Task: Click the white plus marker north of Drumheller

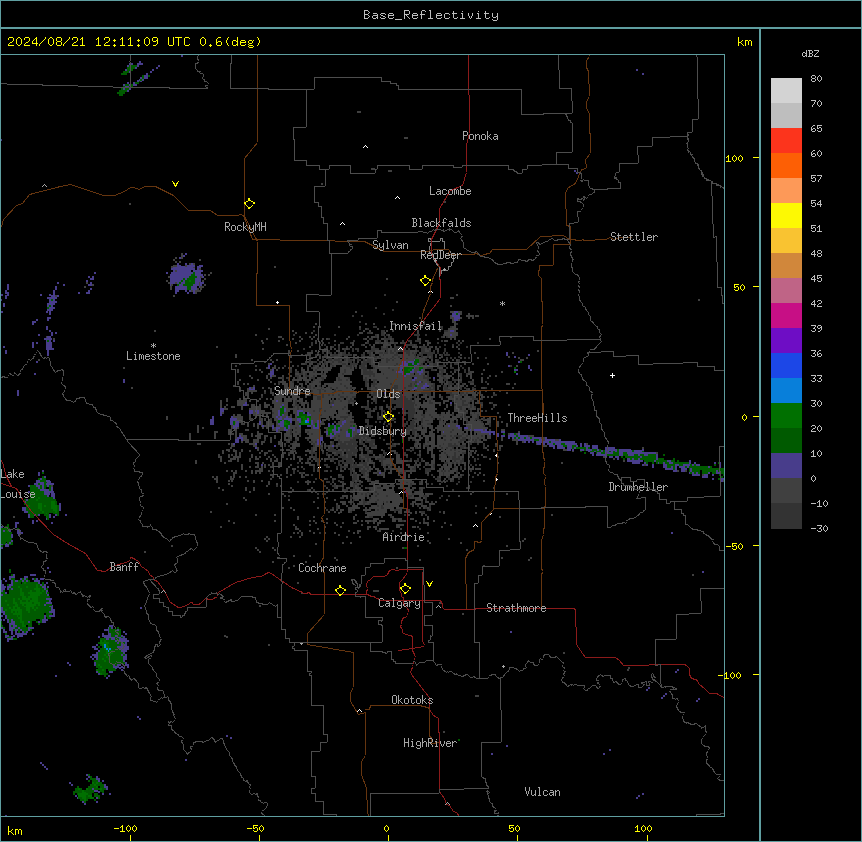Action: point(612,375)
